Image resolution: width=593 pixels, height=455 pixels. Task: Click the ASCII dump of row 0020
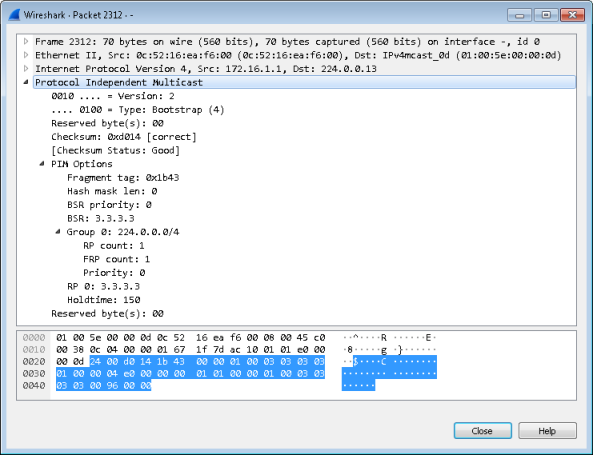coord(389,362)
